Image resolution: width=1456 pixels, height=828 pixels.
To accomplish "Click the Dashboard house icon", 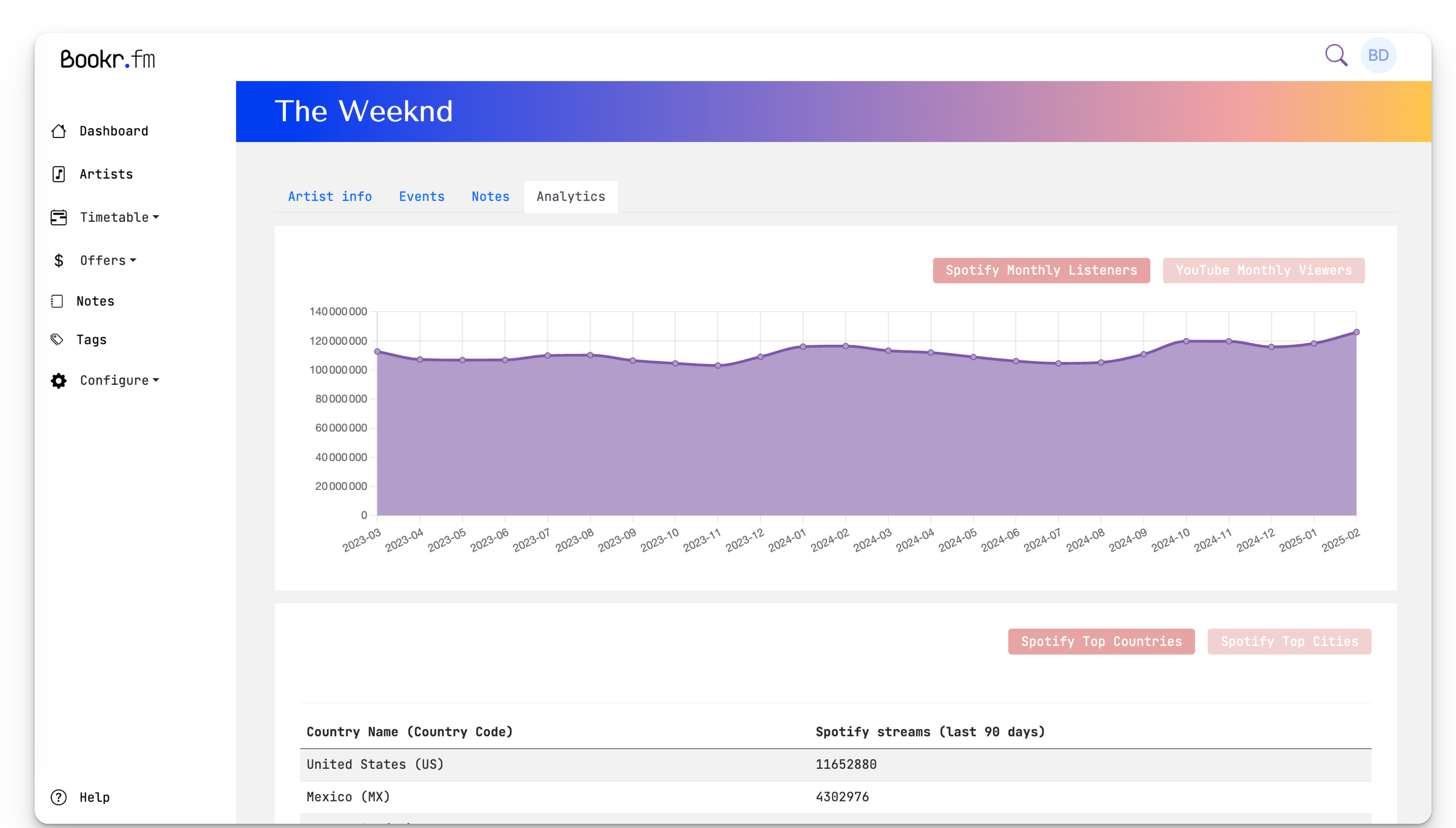I will [59, 131].
